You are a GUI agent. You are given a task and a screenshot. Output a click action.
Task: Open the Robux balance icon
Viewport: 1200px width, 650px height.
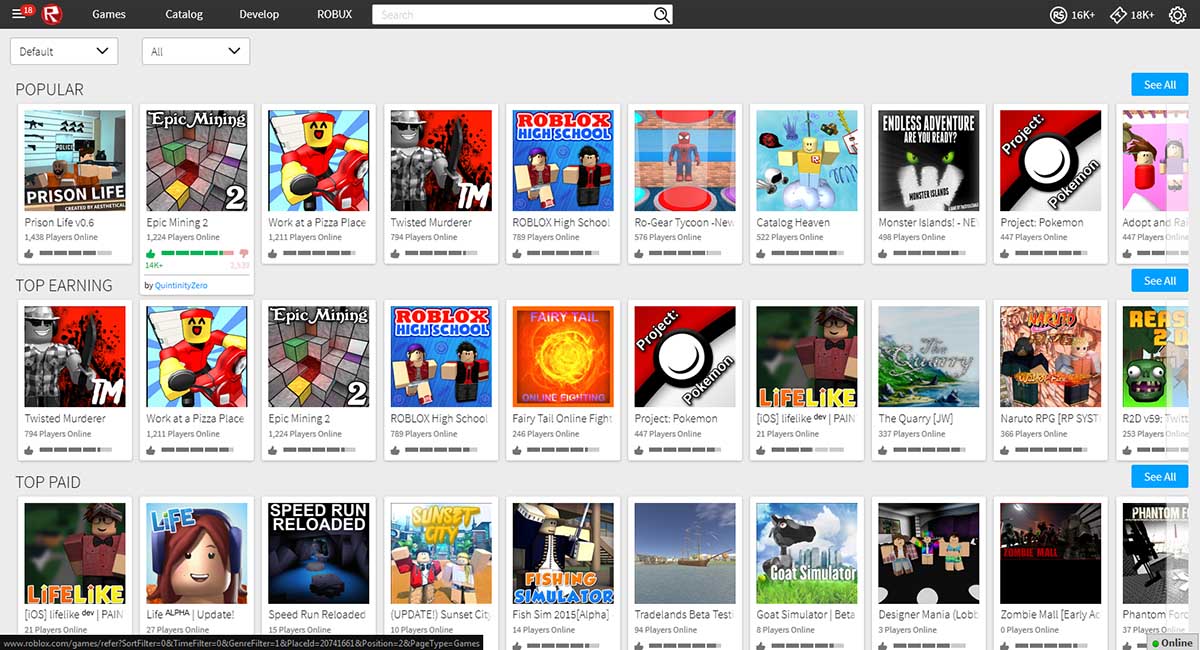pos(1058,14)
